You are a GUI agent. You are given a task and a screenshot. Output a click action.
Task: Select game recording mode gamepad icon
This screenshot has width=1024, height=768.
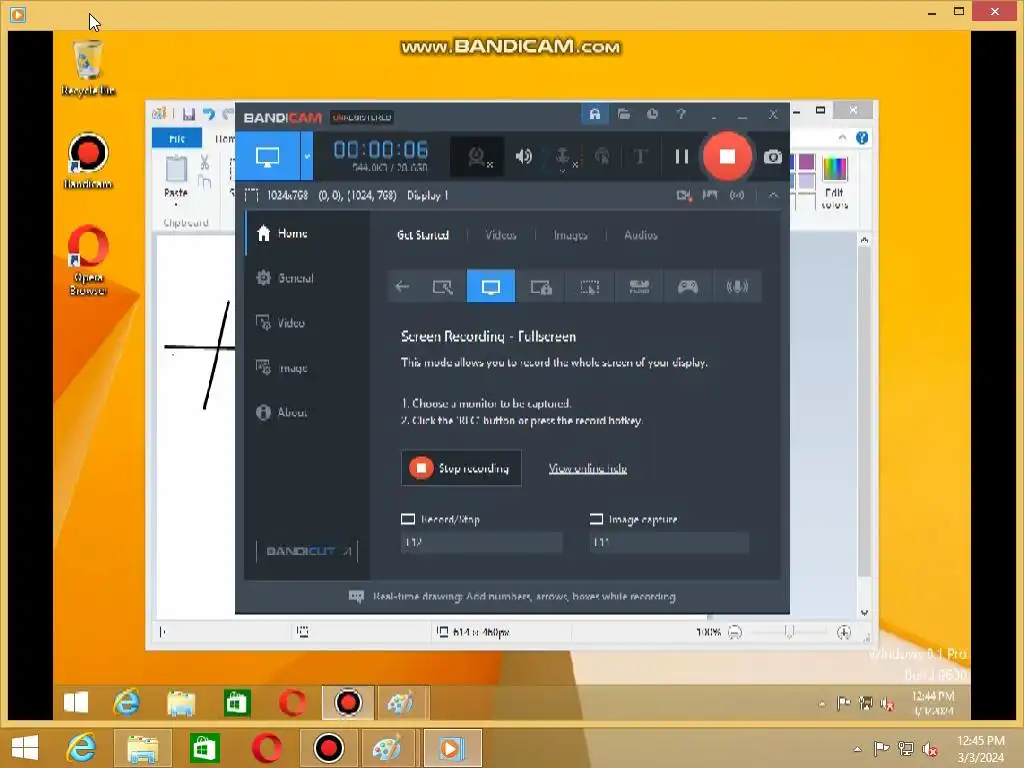point(688,286)
